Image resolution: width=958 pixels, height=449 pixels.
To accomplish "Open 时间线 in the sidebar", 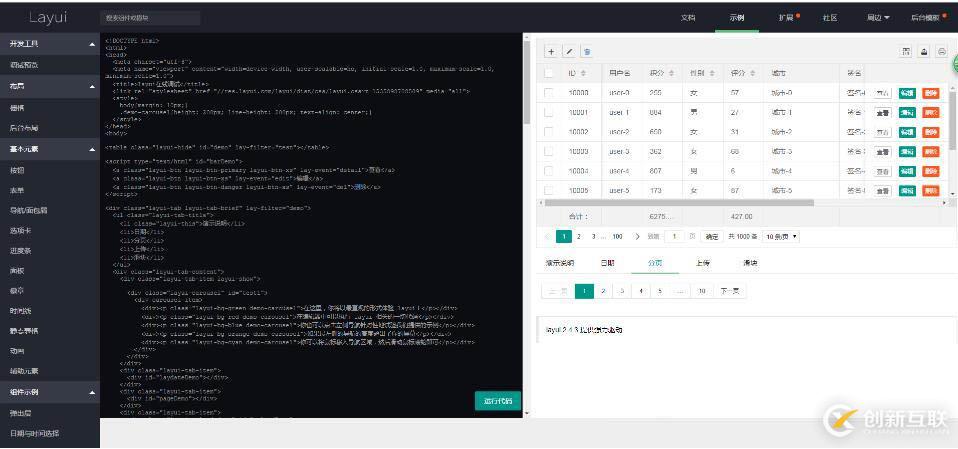I will click(x=20, y=311).
